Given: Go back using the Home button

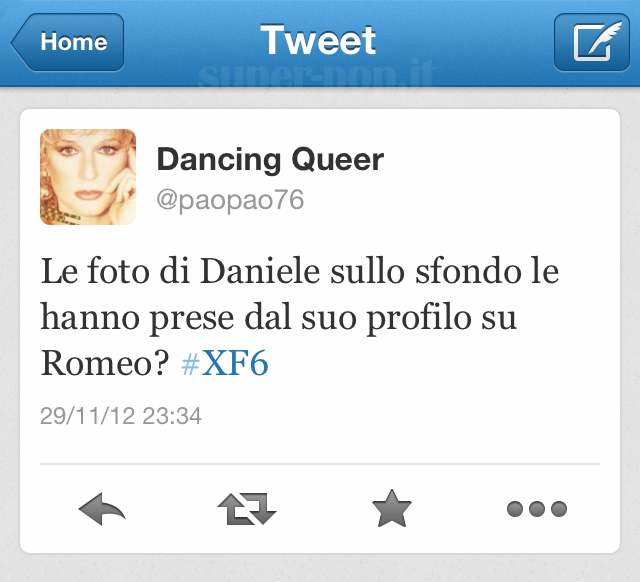Looking at the screenshot, I should 67,42.
